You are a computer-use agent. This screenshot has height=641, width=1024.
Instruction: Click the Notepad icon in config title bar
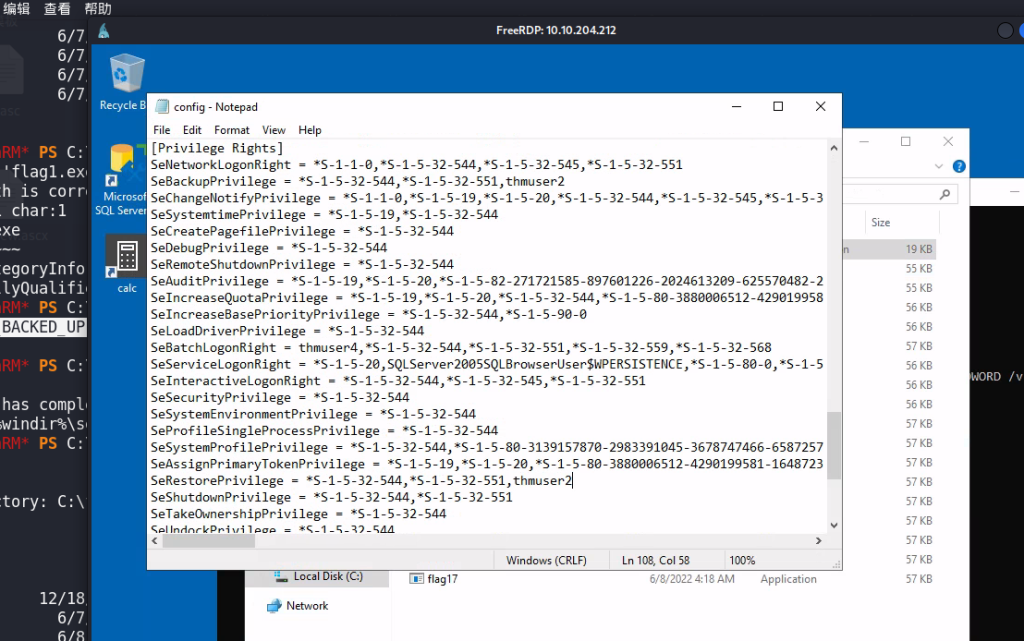click(x=162, y=106)
